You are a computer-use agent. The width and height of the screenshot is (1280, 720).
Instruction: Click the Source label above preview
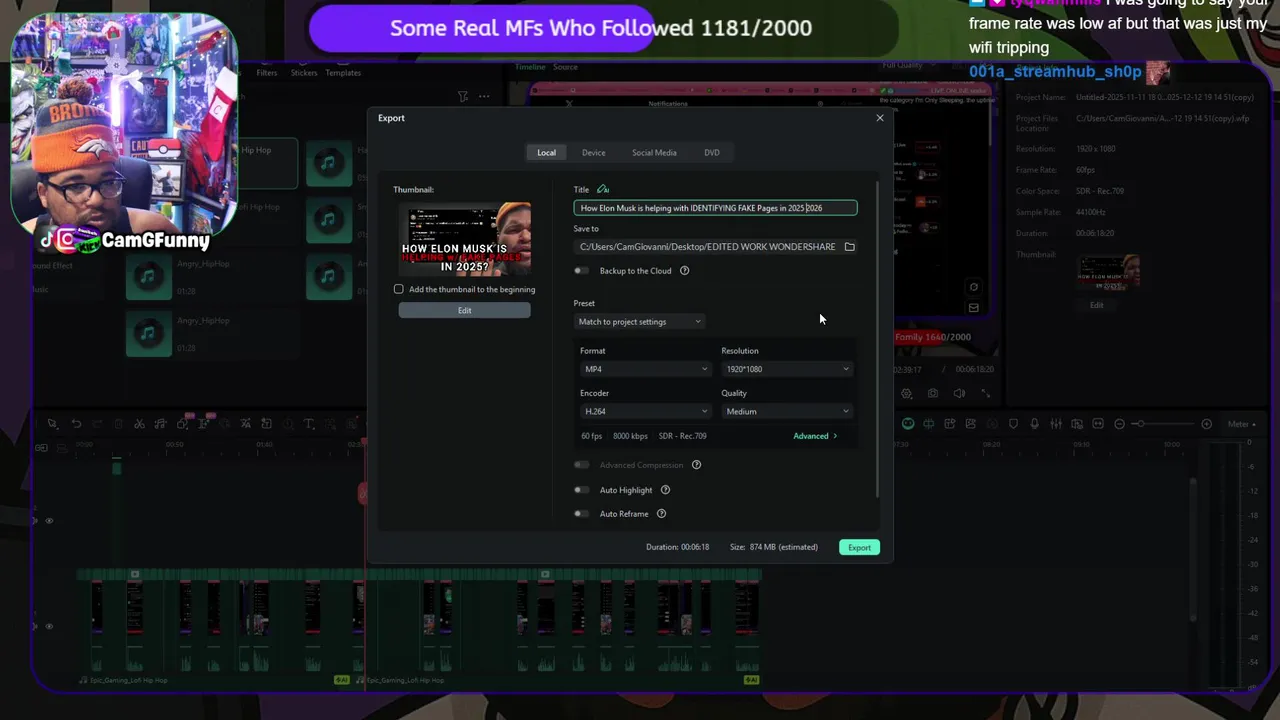coord(565,67)
